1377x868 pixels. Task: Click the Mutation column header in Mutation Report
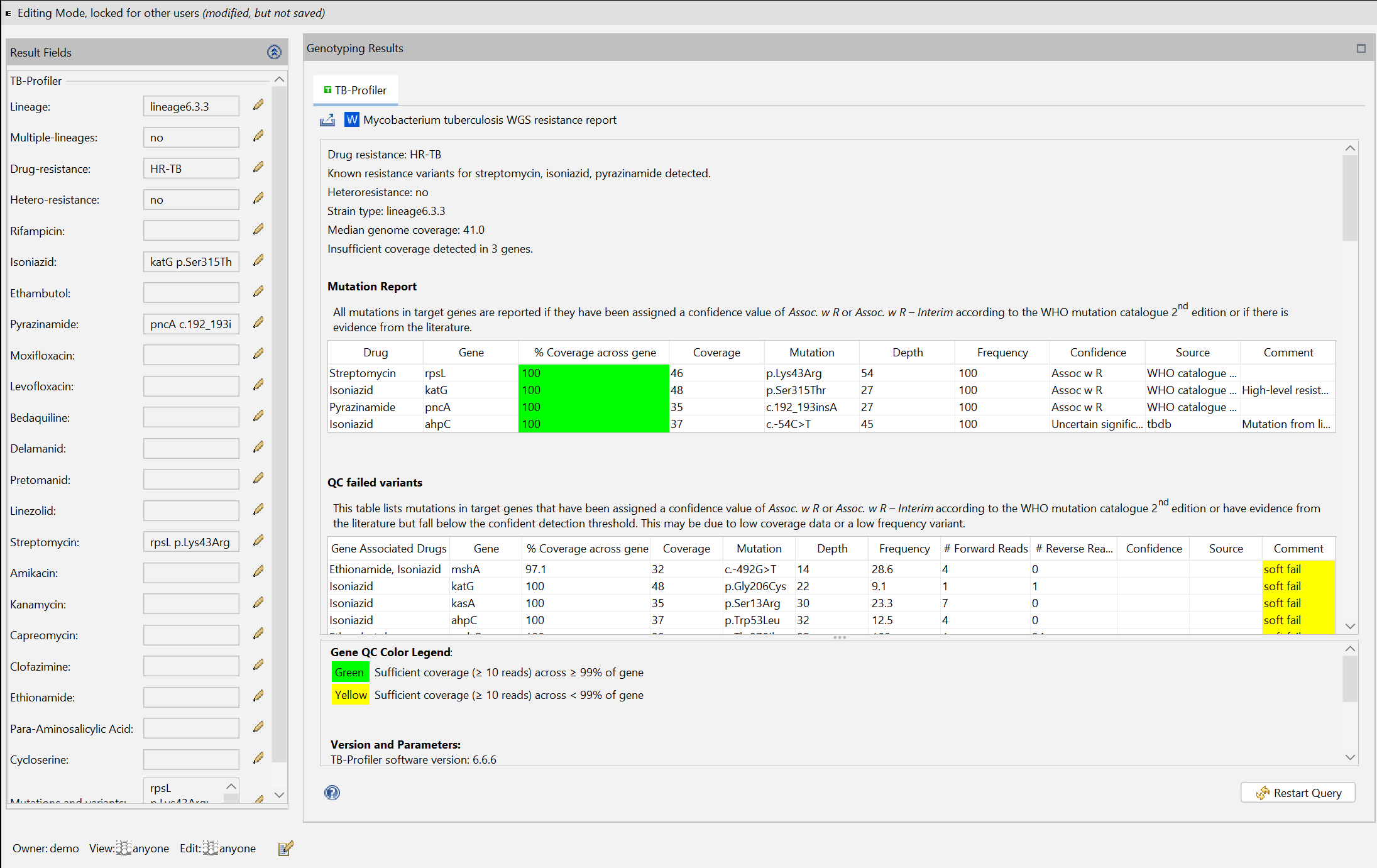811,353
